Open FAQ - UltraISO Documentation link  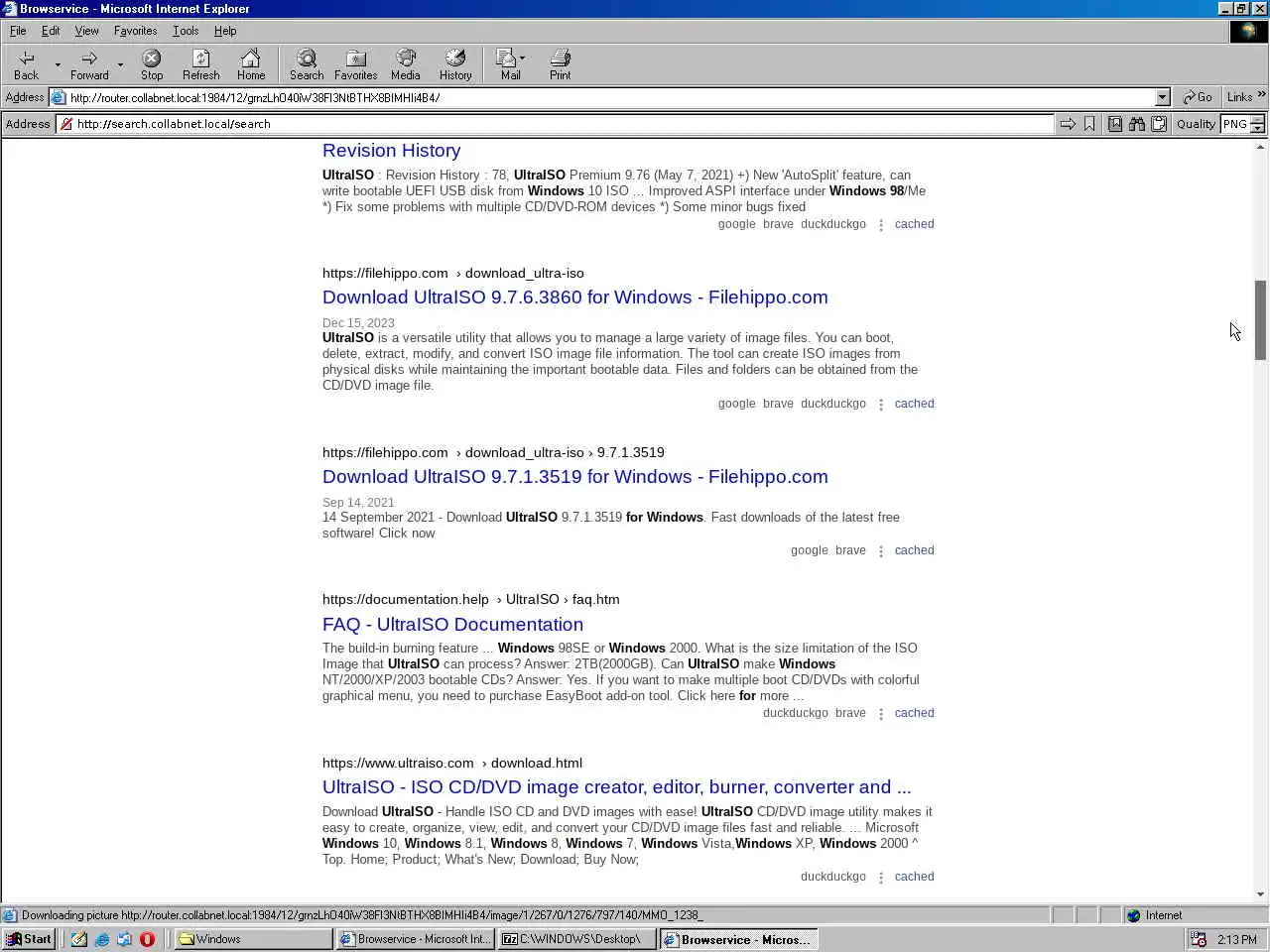tap(452, 625)
